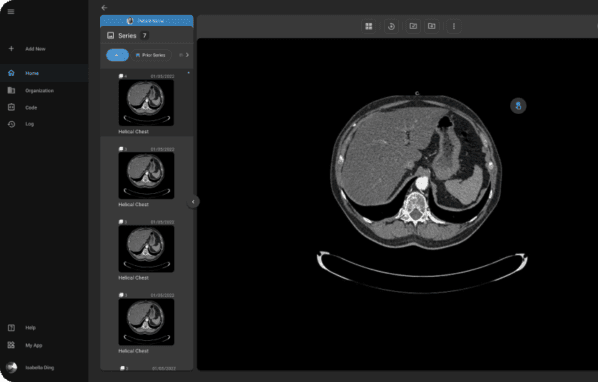The width and height of the screenshot is (598, 382).
Task: Collapse the series panel with the left chevron
Action: pos(193,202)
